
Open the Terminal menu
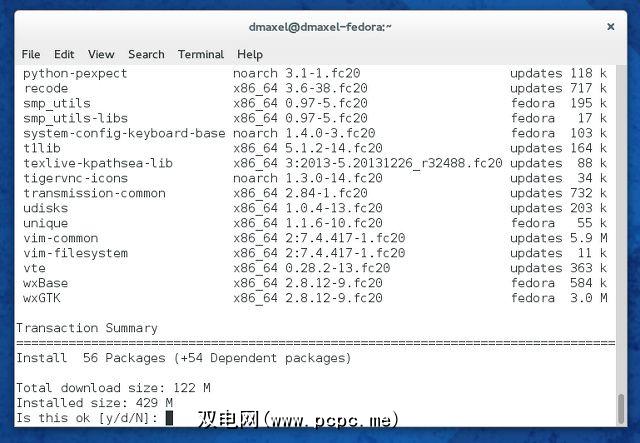click(201, 54)
